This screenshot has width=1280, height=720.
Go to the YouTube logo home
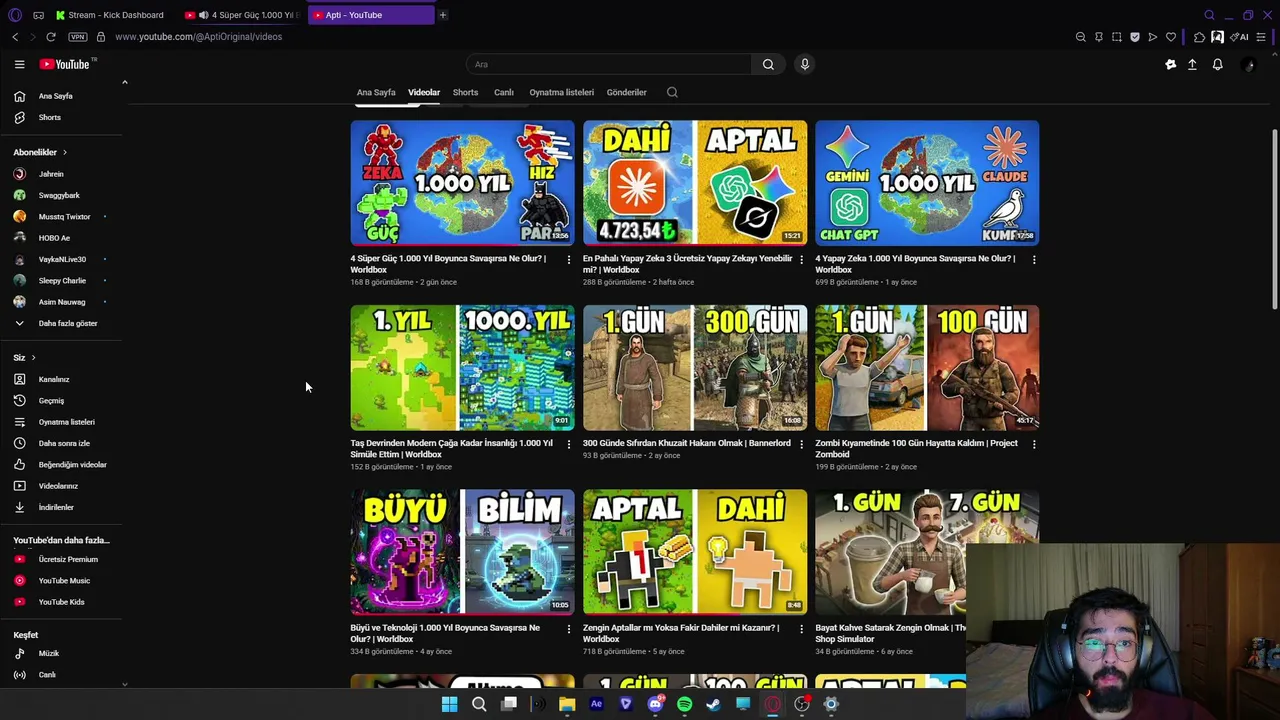pos(67,64)
